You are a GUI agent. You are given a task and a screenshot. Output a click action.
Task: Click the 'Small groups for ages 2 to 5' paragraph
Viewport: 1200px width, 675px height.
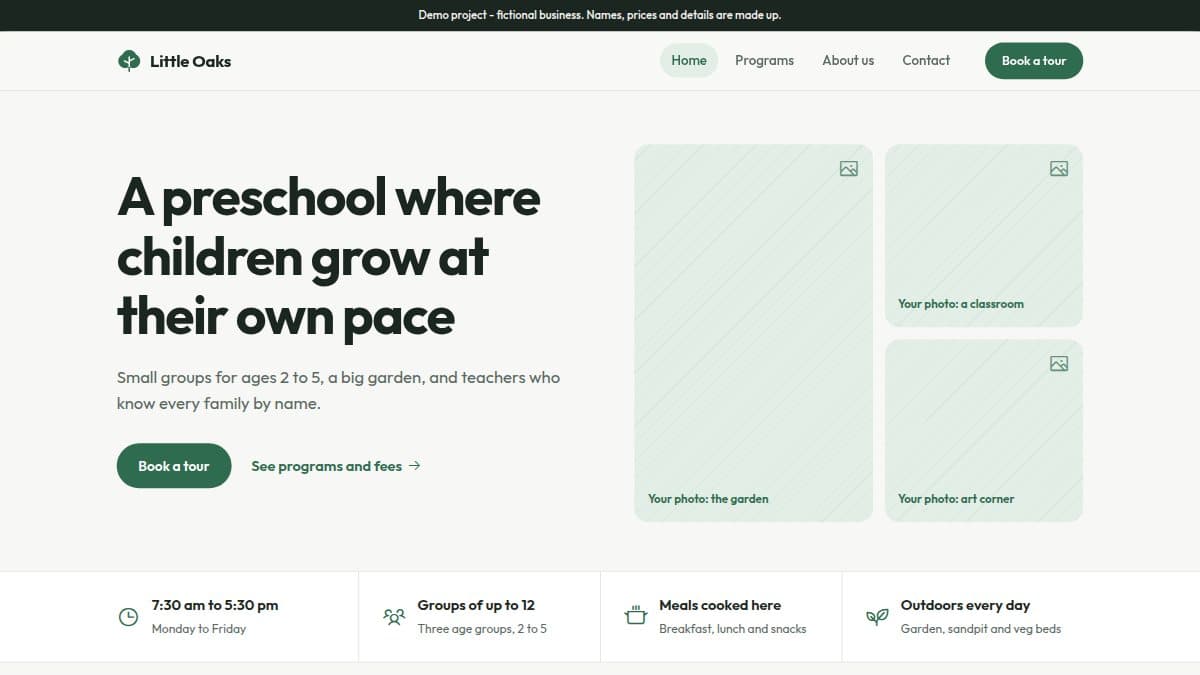[x=338, y=391]
